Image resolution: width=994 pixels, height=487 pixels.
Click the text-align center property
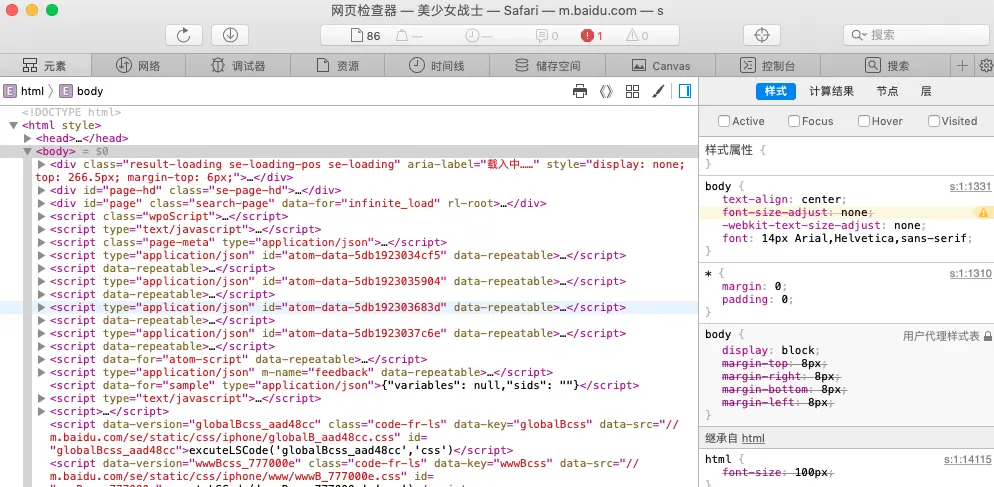click(784, 200)
